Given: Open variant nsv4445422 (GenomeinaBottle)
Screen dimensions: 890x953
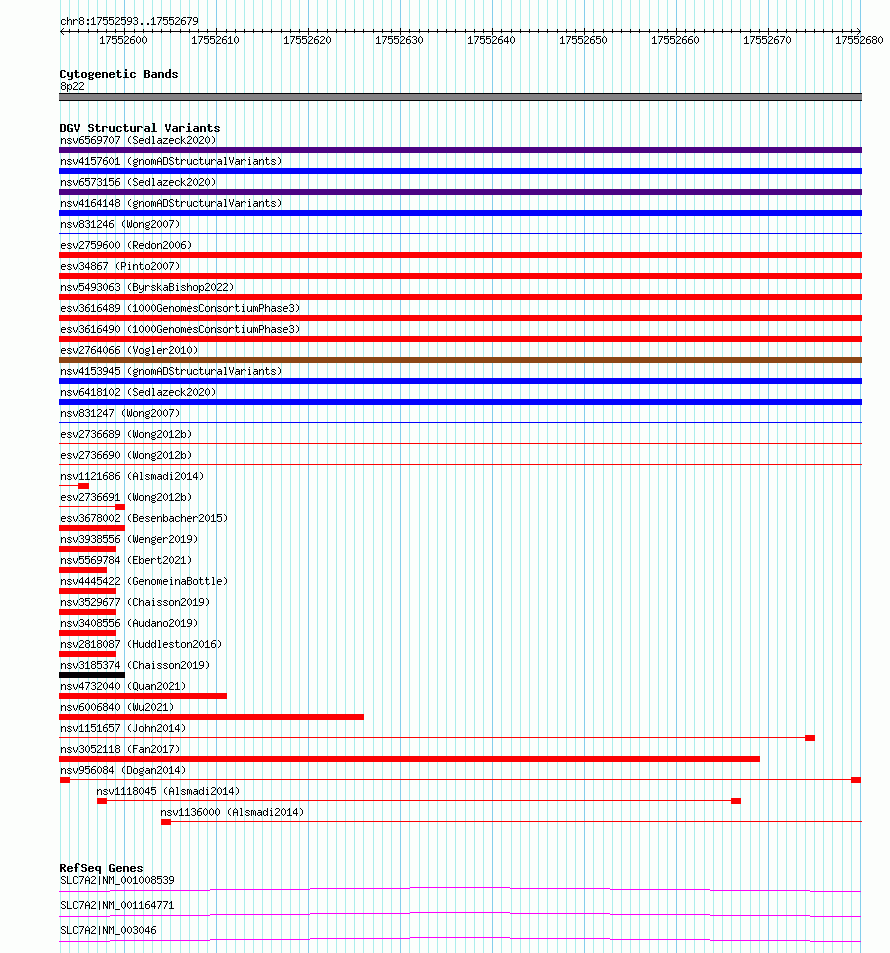Looking at the screenshot, I should click(x=144, y=581).
